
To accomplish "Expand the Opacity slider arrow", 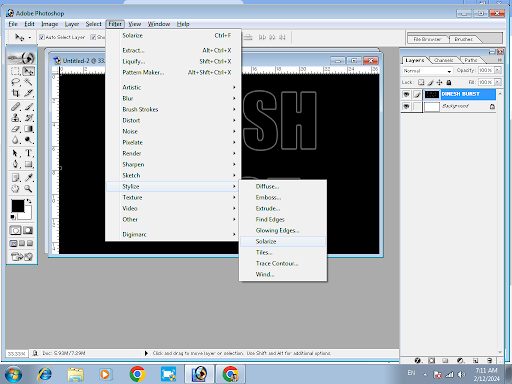I will [x=497, y=70].
